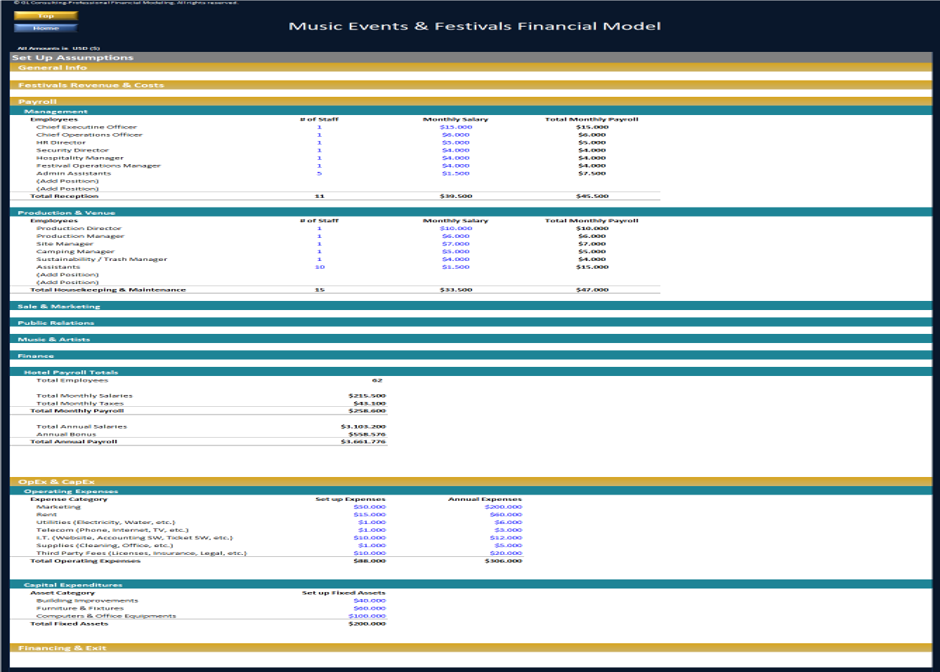This screenshot has width=940, height=672.
Task: Expand the Public Relations subsection
Action: pyautogui.click(x=471, y=323)
